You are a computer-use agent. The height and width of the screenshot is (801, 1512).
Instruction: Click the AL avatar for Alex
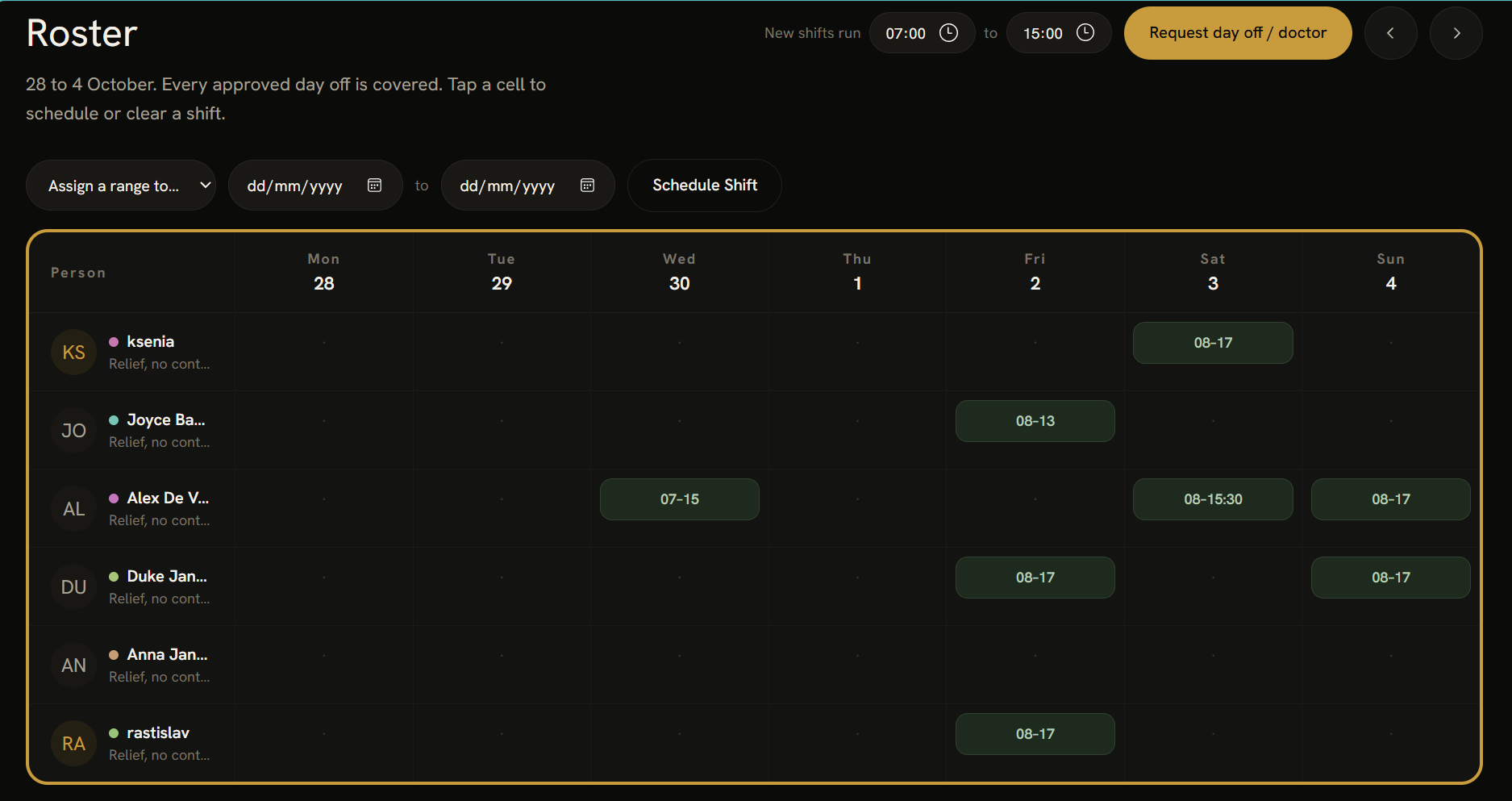click(73, 509)
